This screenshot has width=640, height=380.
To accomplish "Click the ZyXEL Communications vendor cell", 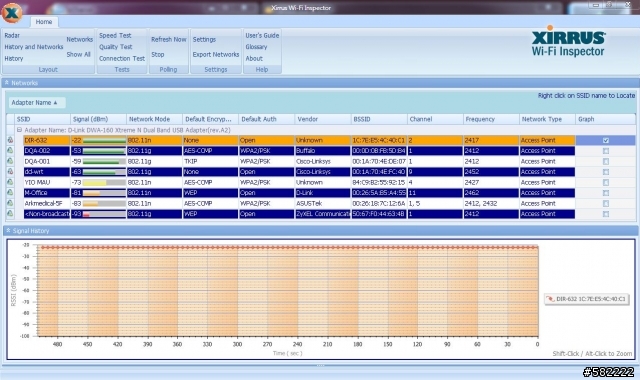I will click(x=322, y=214).
